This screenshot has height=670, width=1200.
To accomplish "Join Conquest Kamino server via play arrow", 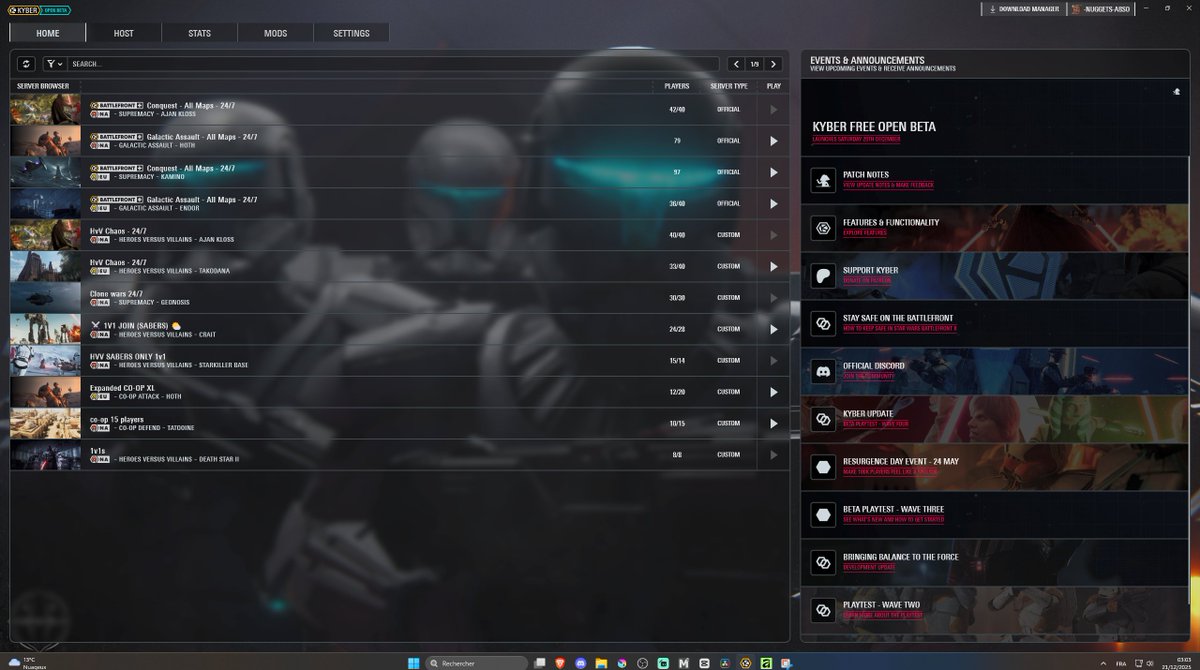I will (x=773, y=172).
